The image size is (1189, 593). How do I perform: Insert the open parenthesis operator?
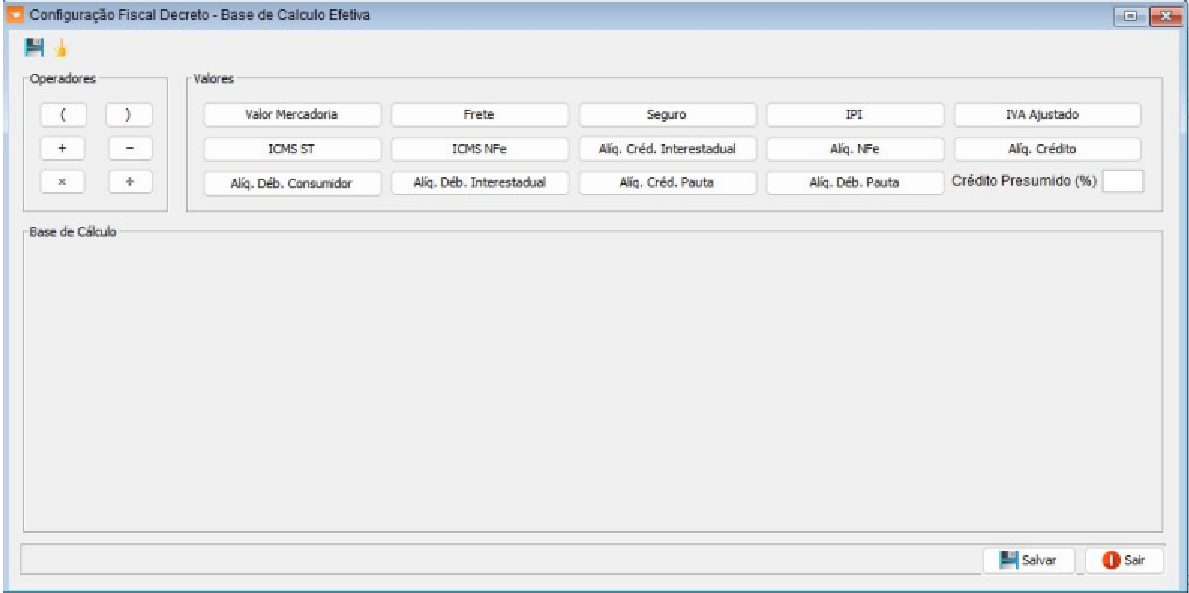[x=62, y=115]
